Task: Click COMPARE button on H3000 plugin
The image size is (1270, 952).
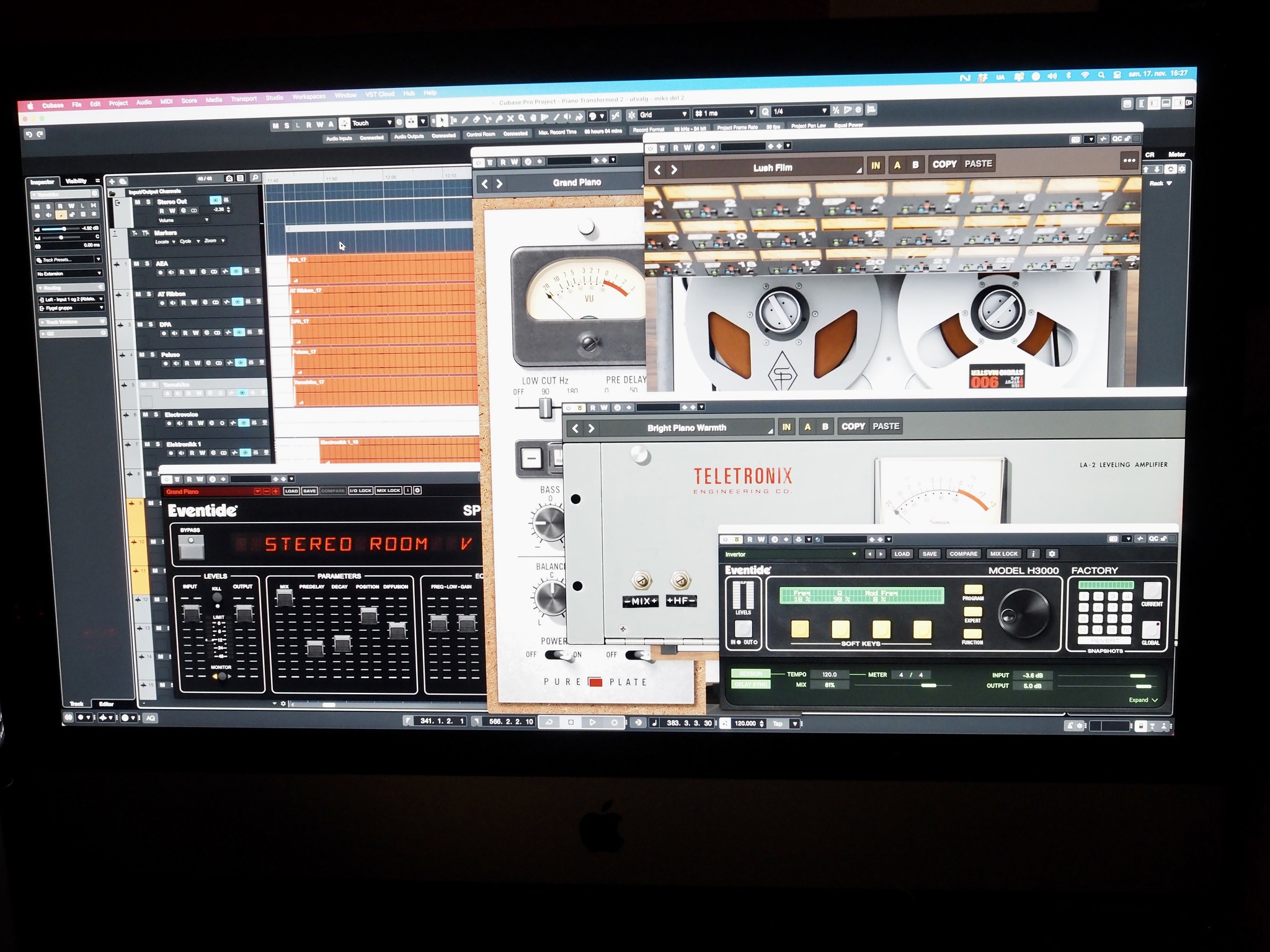Action: point(962,554)
